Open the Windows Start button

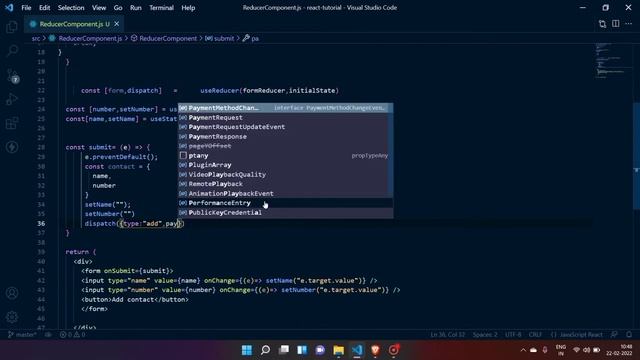click(247, 350)
